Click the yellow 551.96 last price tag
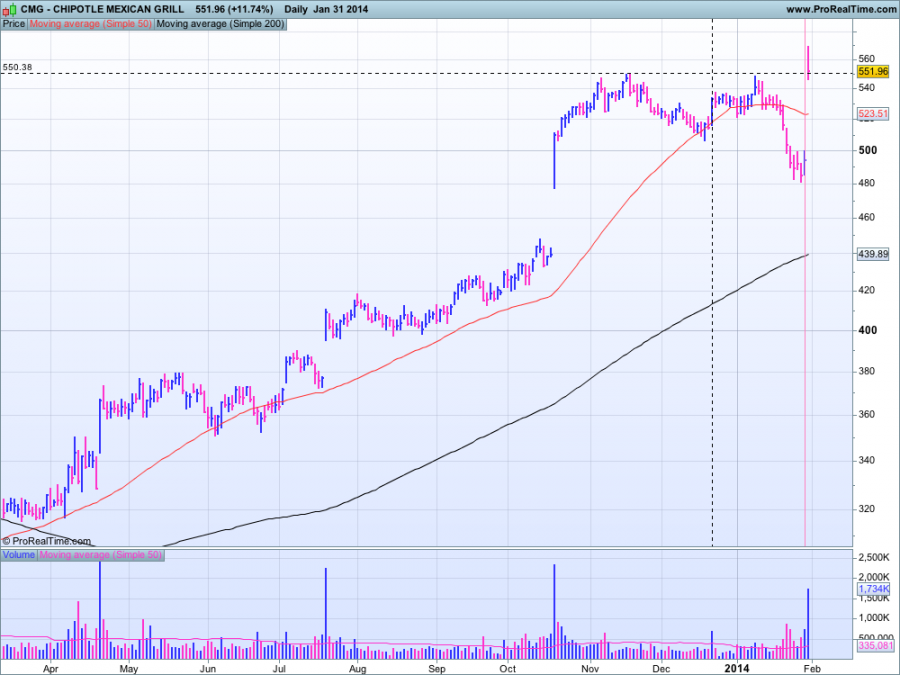Screen dimensions: 900x675 click(x=872, y=72)
